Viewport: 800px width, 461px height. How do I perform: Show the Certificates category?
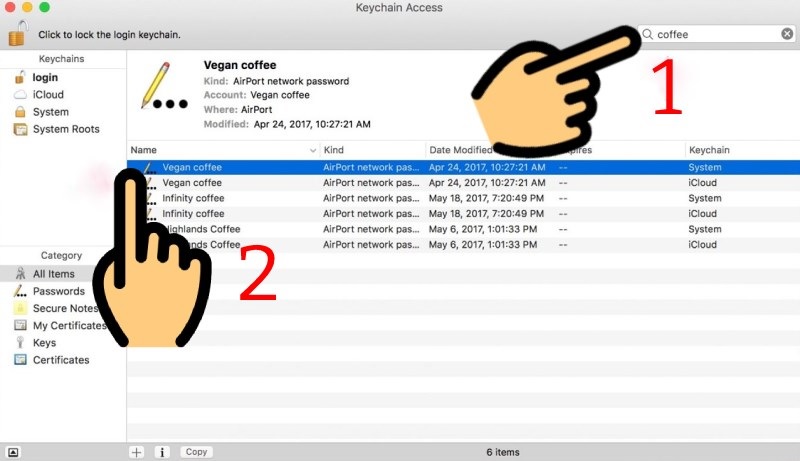click(x=61, y=361)
